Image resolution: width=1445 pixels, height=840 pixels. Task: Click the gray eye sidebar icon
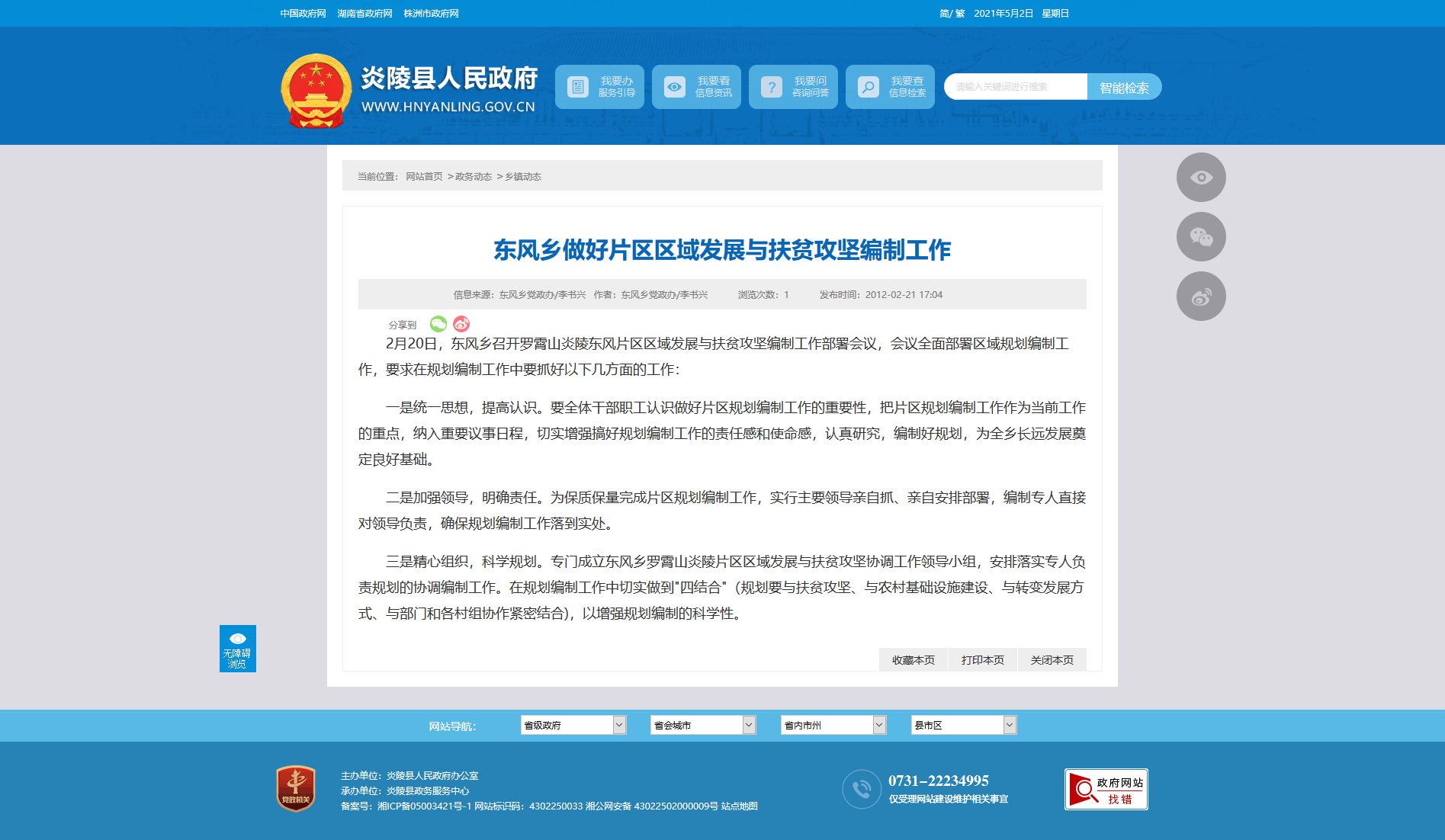coord(1201,178)
